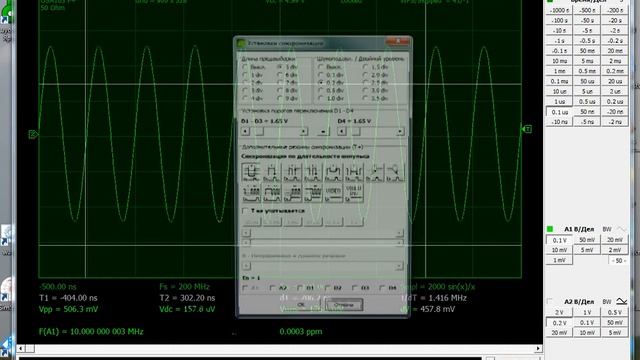The width and height of the screenshot is (640, 360).
Task: Select the VIDEO line sync mode icon
Action: pyautogui.click(x=353, y=193)
